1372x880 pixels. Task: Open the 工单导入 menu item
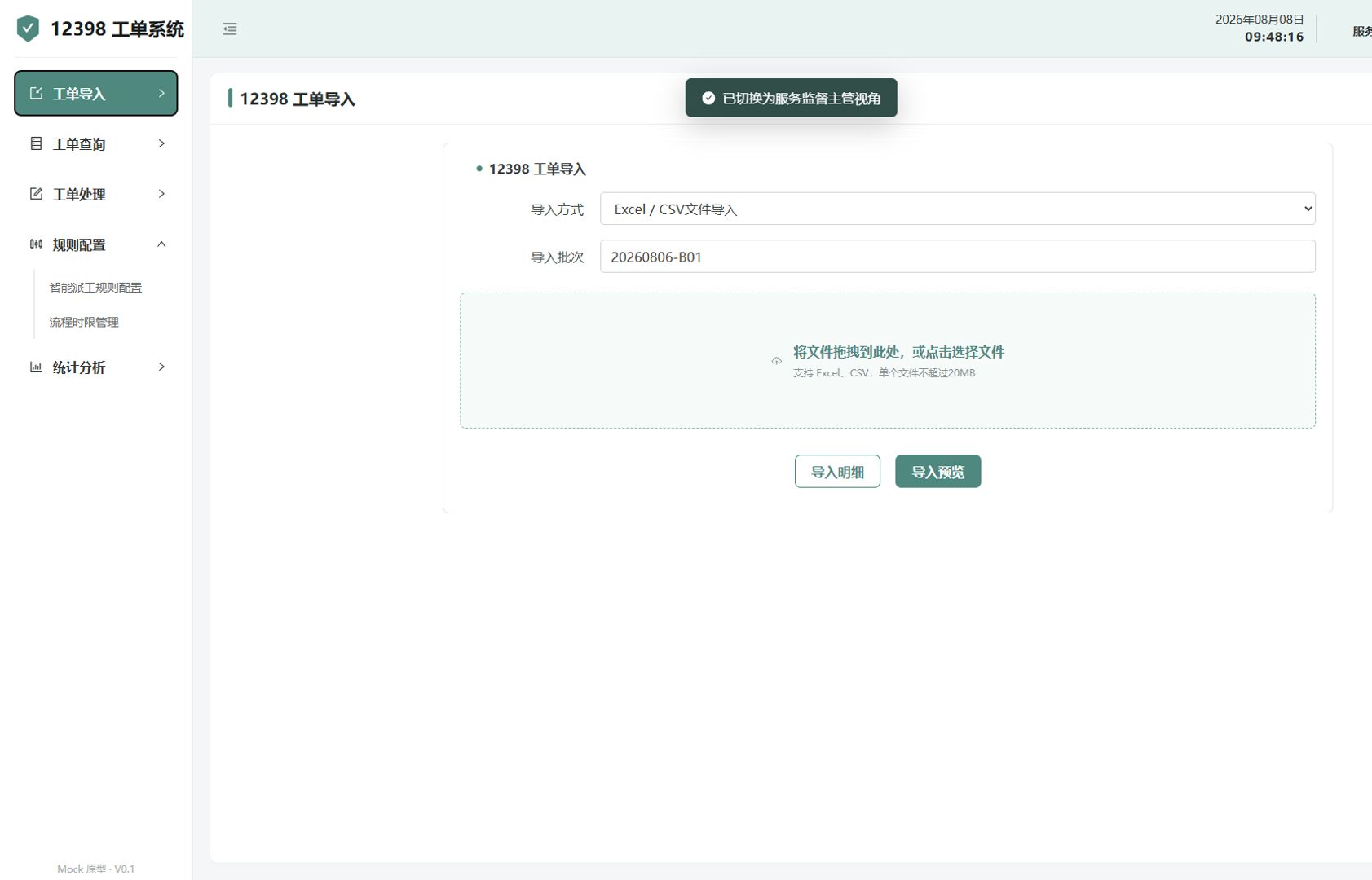click(x=96, y=94)
